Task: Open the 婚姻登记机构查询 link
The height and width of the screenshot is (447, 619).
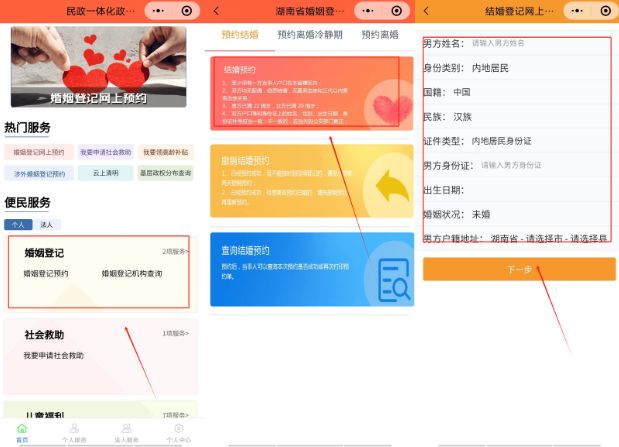Action: point(132,273)
